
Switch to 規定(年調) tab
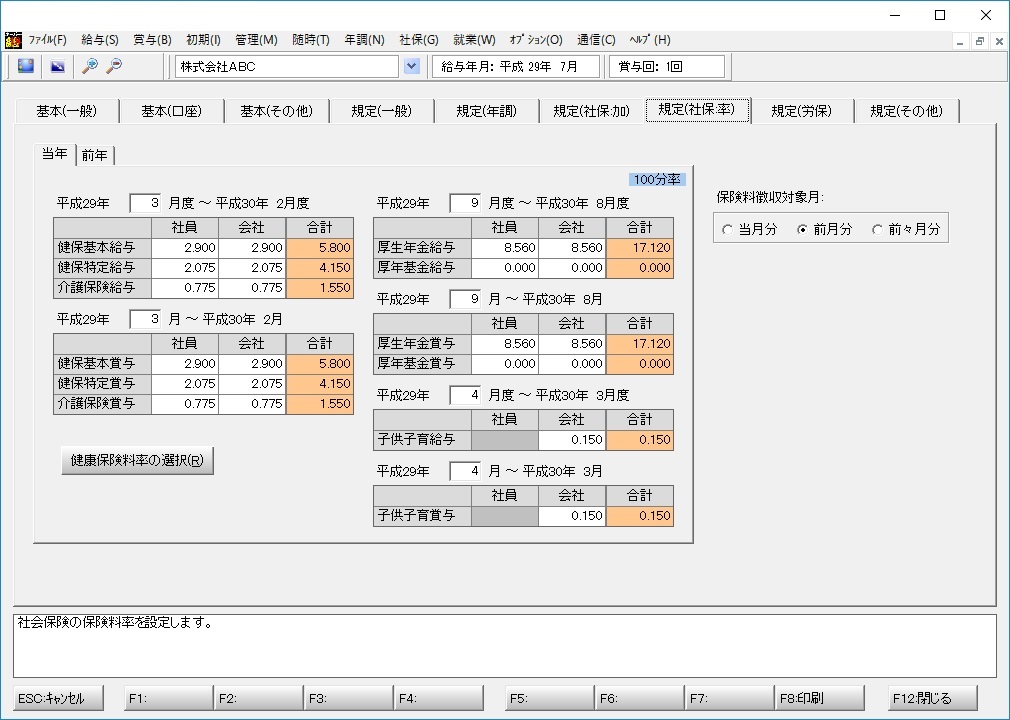click(486, 111)
